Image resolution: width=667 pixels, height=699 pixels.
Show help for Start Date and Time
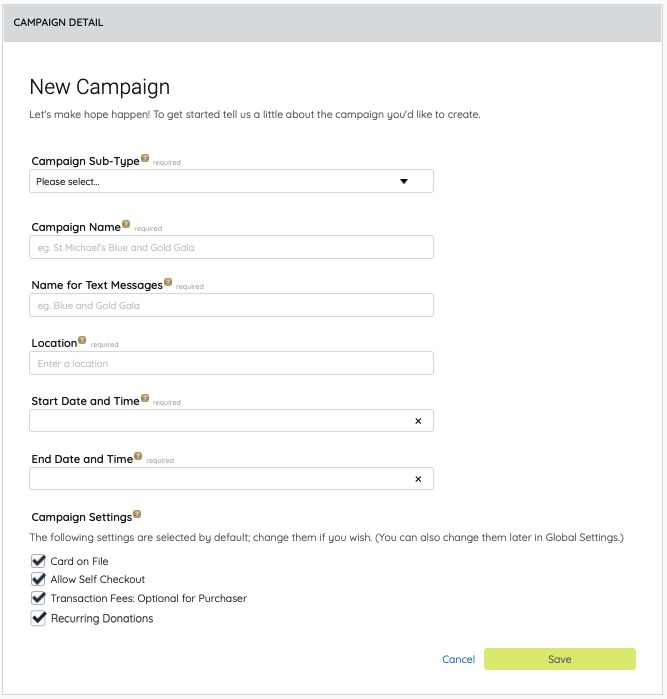point(145,398)
